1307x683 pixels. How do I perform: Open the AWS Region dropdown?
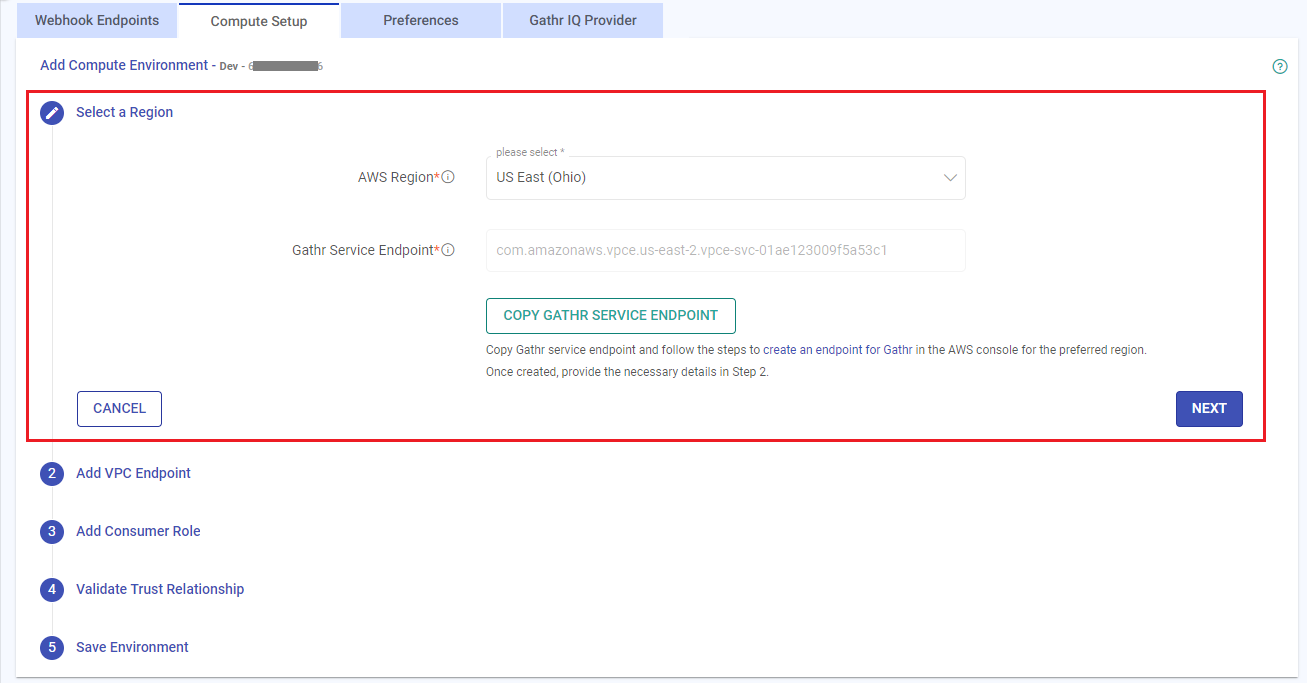coord(725,178)
